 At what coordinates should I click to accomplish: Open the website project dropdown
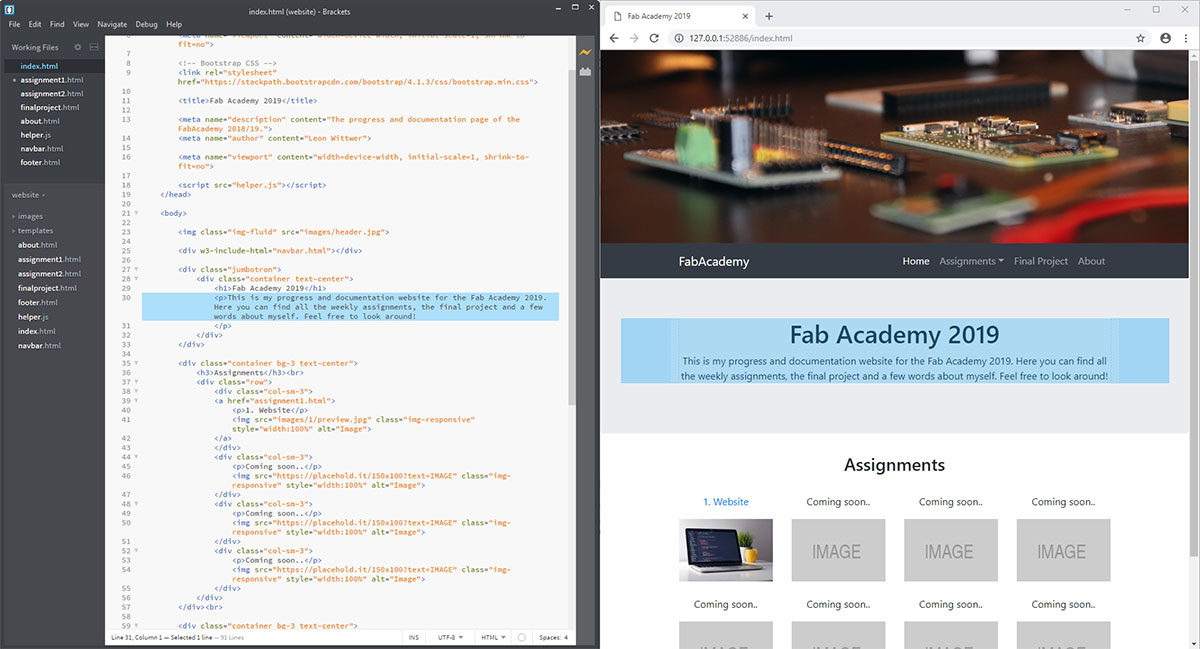point(29,195)
